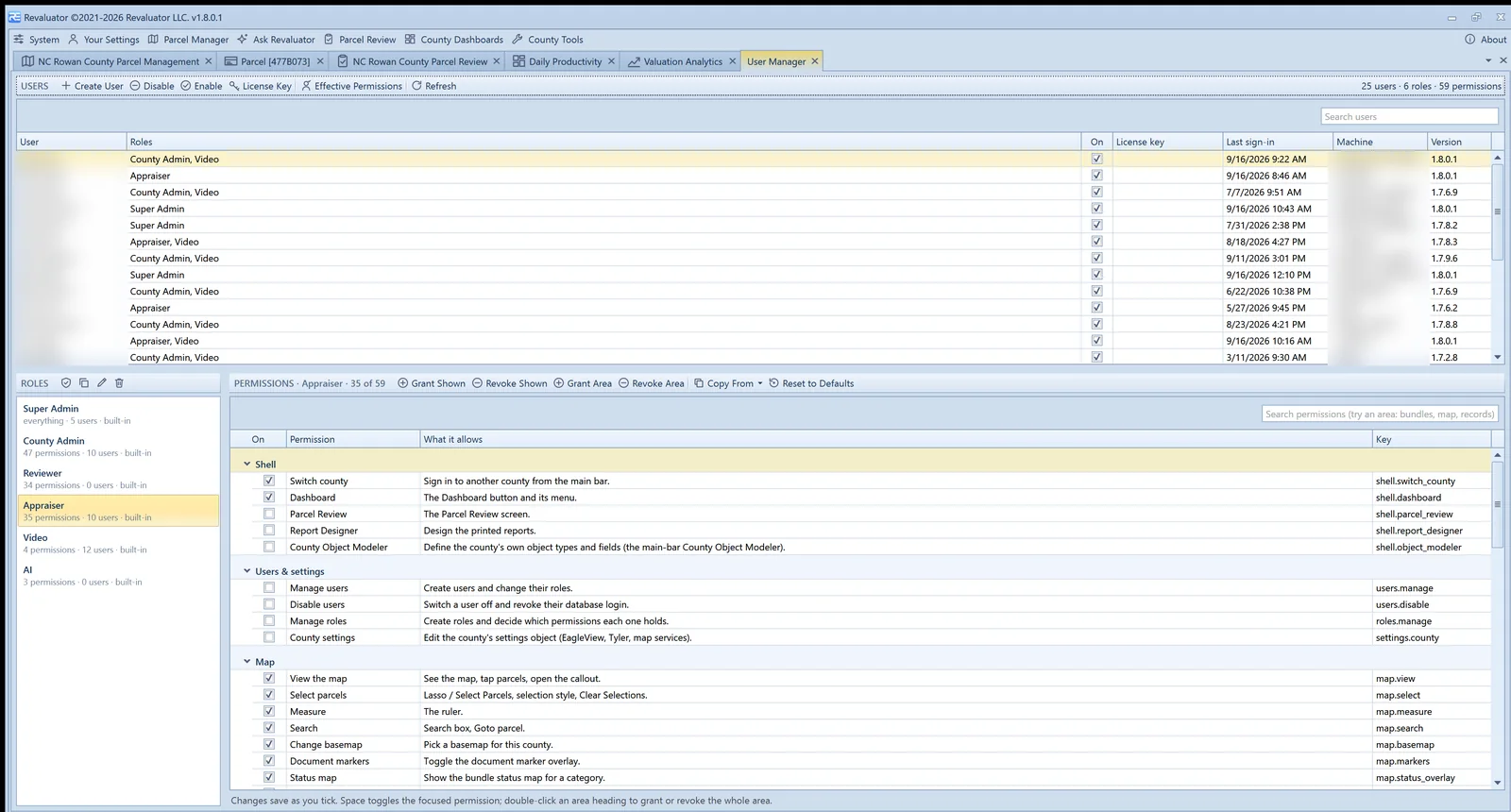Check the County settings permission box
The width and height of the screenshot is (1511, 812).
coord(269,637)
